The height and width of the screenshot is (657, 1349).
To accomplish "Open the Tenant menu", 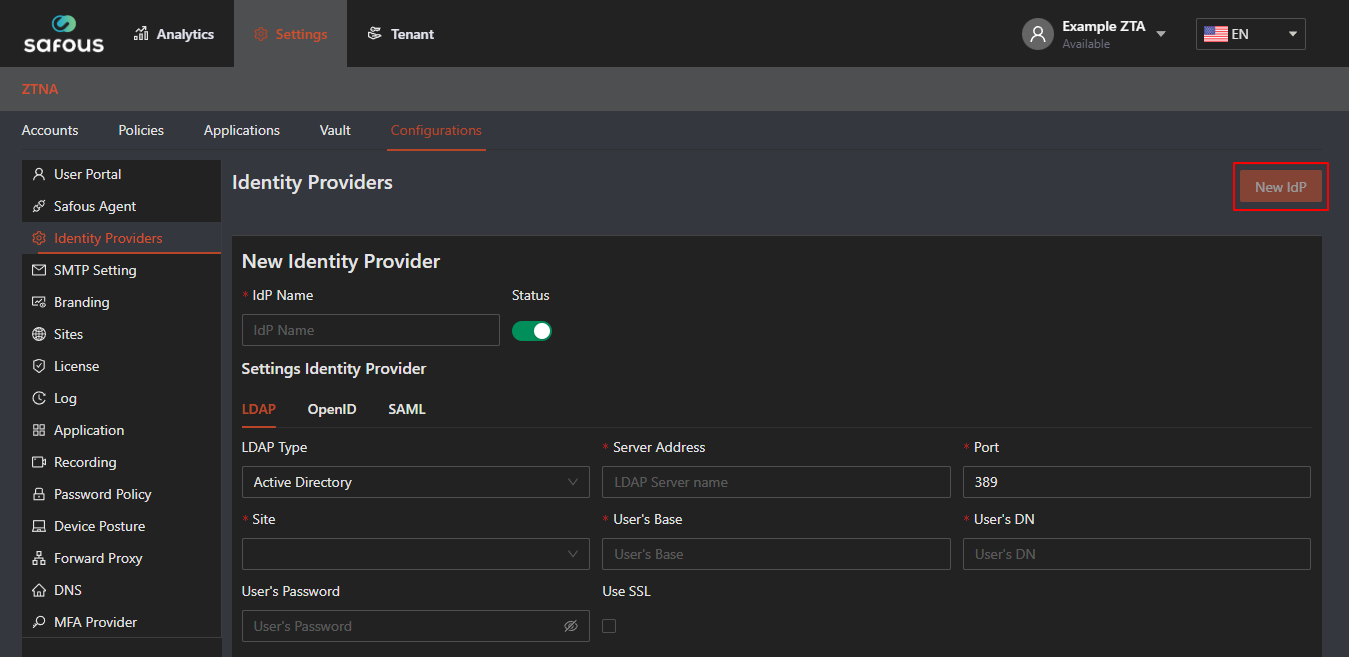I will click(401, 34).
